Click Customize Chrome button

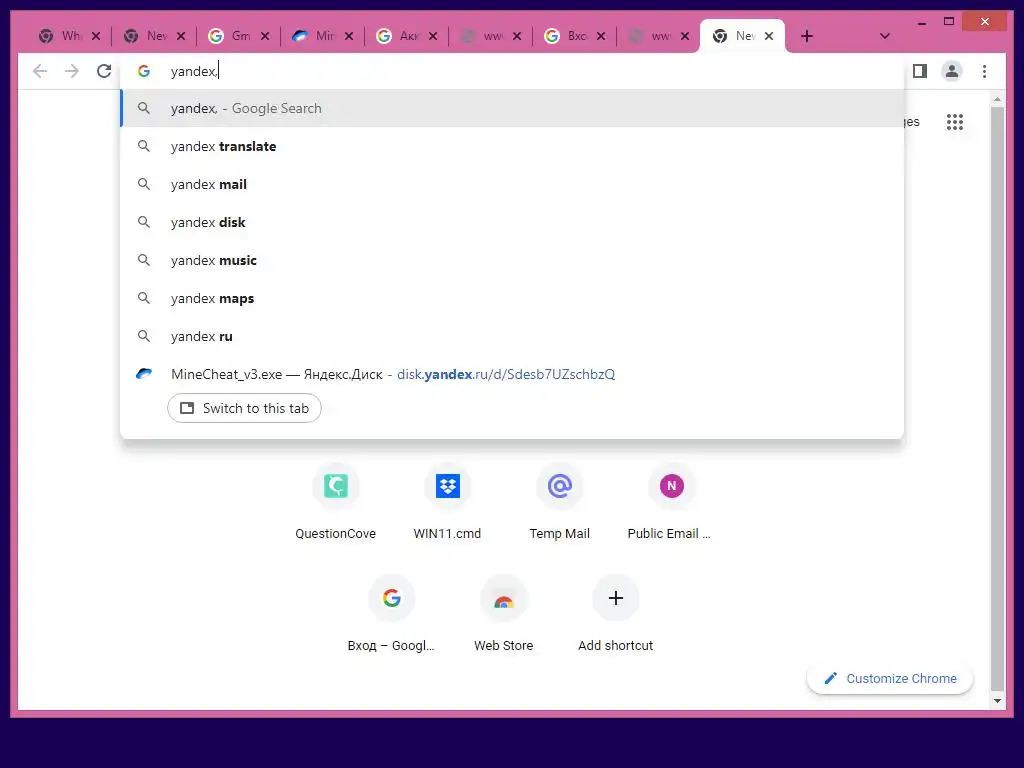tap(890, 679)
